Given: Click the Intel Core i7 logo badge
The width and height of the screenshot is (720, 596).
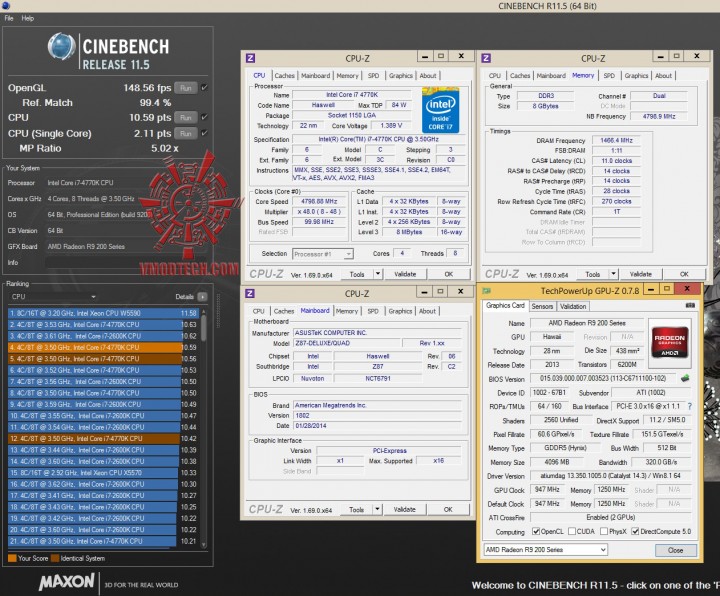Looking at the screenshot, I should click(440, 110).
